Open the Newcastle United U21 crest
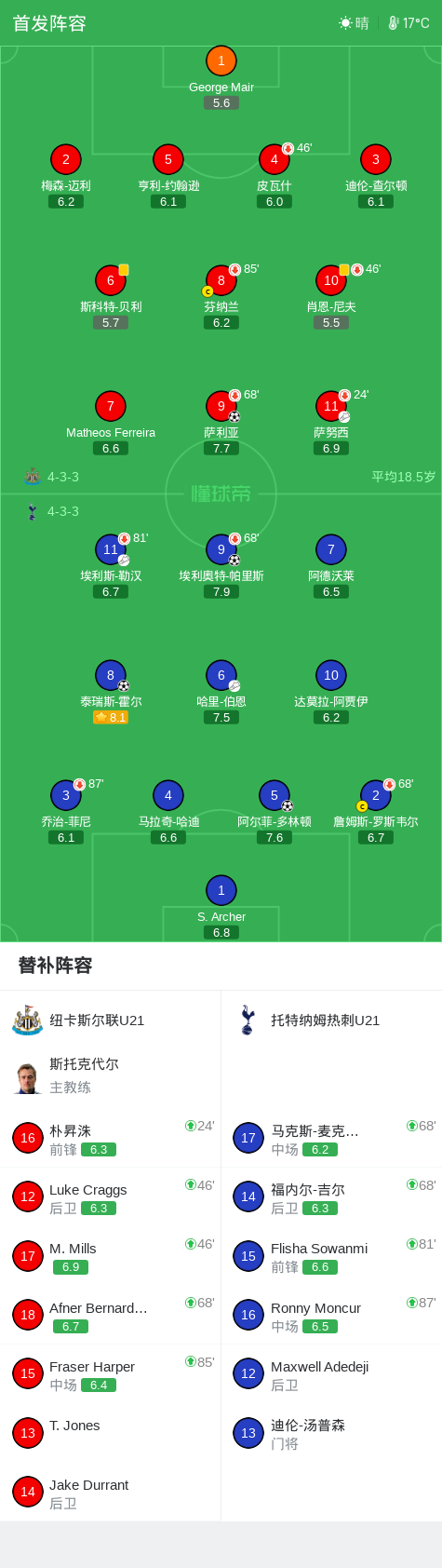Viewport: 442px width, 1568px height. [x=27, y=1020]
